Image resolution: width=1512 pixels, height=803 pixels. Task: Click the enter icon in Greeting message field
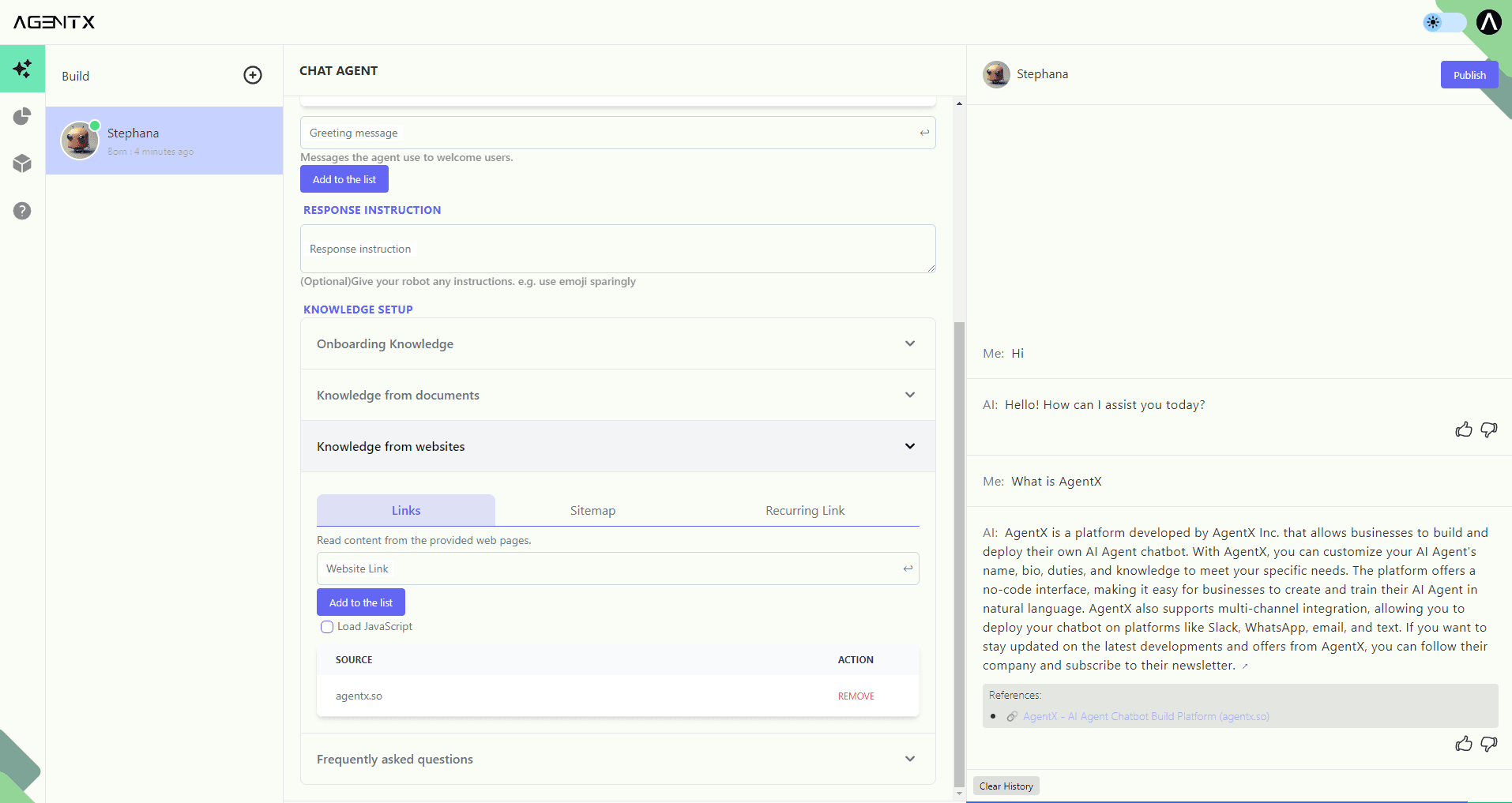point(924,133)
